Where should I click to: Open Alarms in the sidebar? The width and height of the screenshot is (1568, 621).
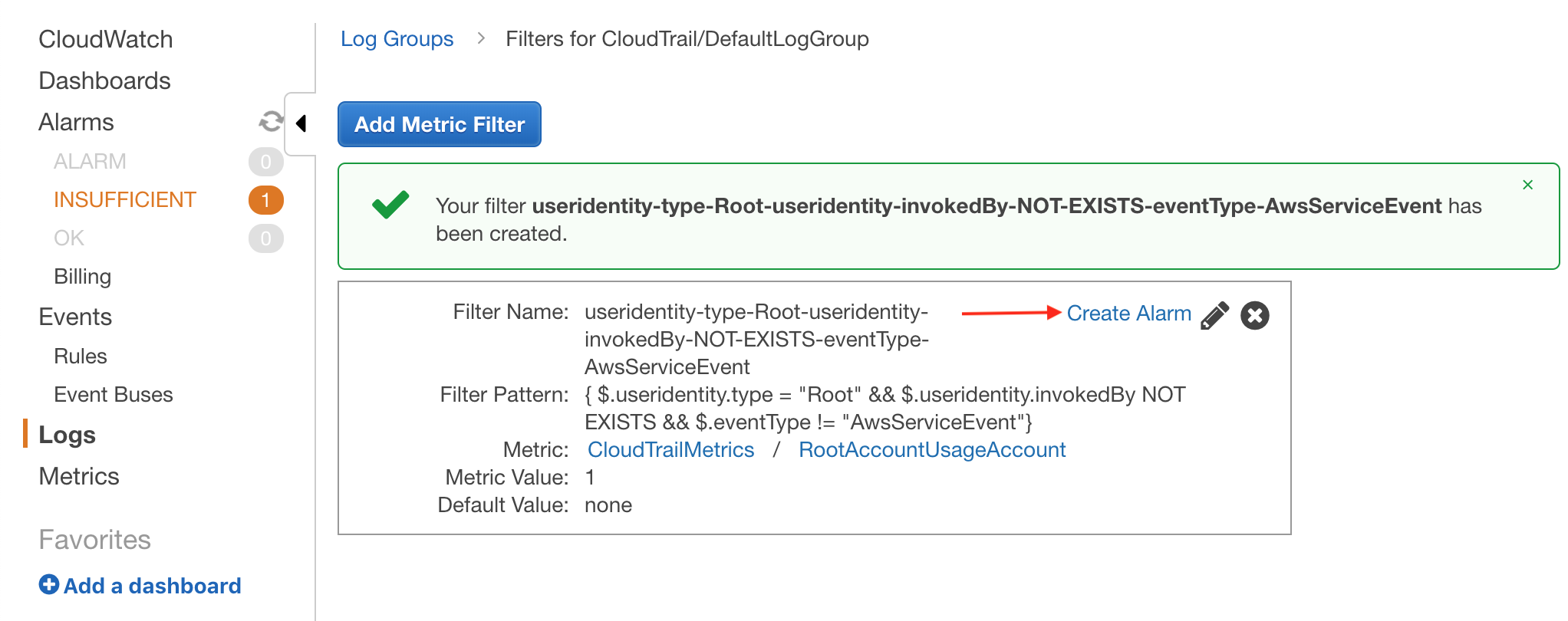click(x=76, y=122)
